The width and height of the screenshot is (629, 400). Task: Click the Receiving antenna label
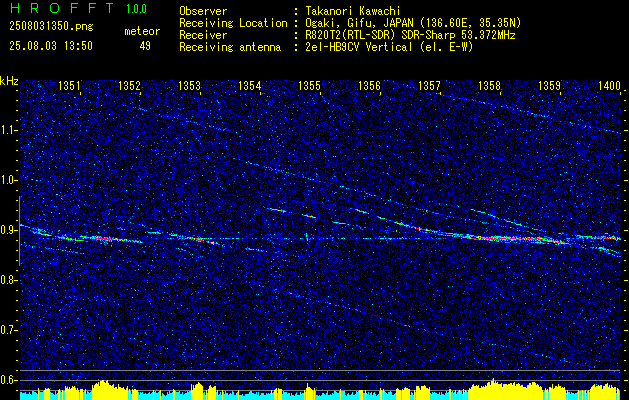click(230, 47)
